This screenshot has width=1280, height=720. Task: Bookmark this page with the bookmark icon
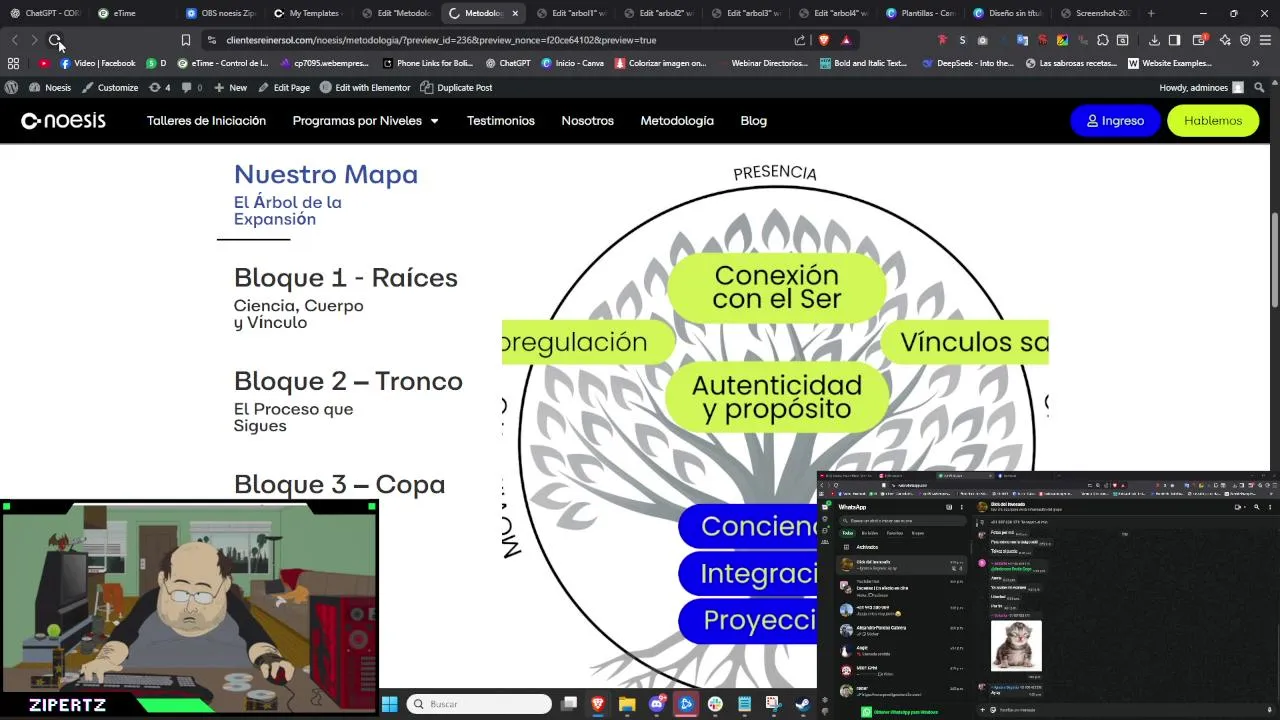[x=185, y=40]
